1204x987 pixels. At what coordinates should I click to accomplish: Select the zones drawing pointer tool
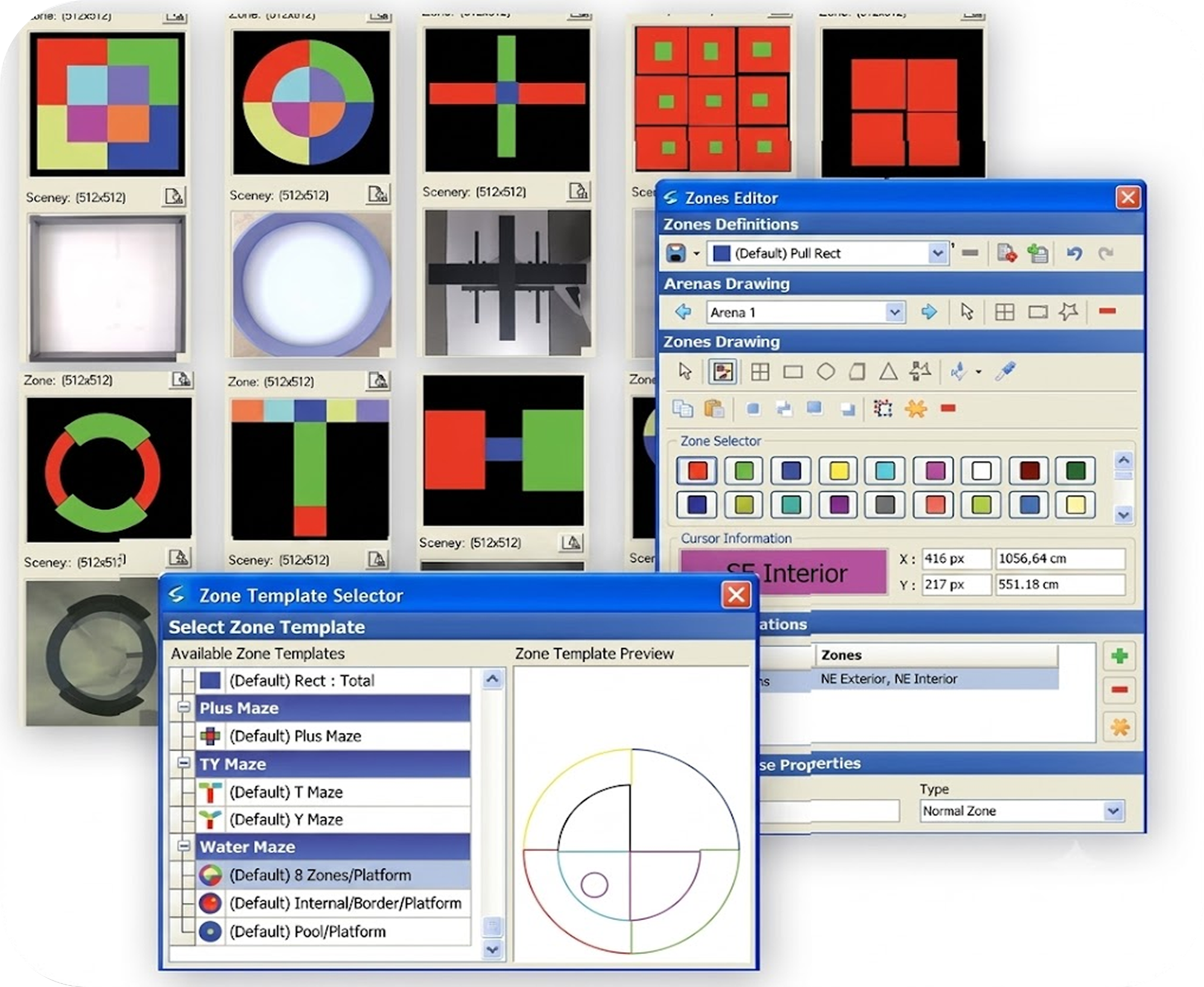(685, 371)
